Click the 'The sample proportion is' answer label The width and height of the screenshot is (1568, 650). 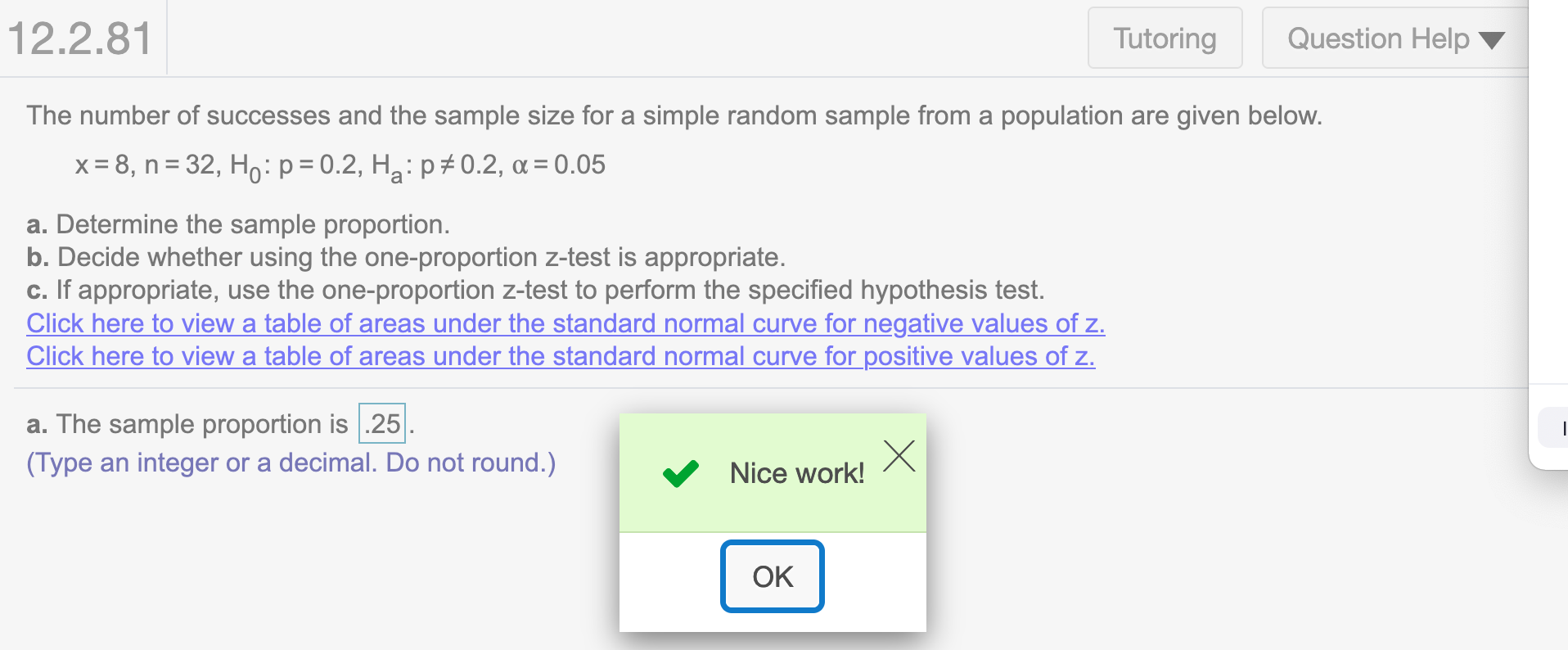(187, 424)
